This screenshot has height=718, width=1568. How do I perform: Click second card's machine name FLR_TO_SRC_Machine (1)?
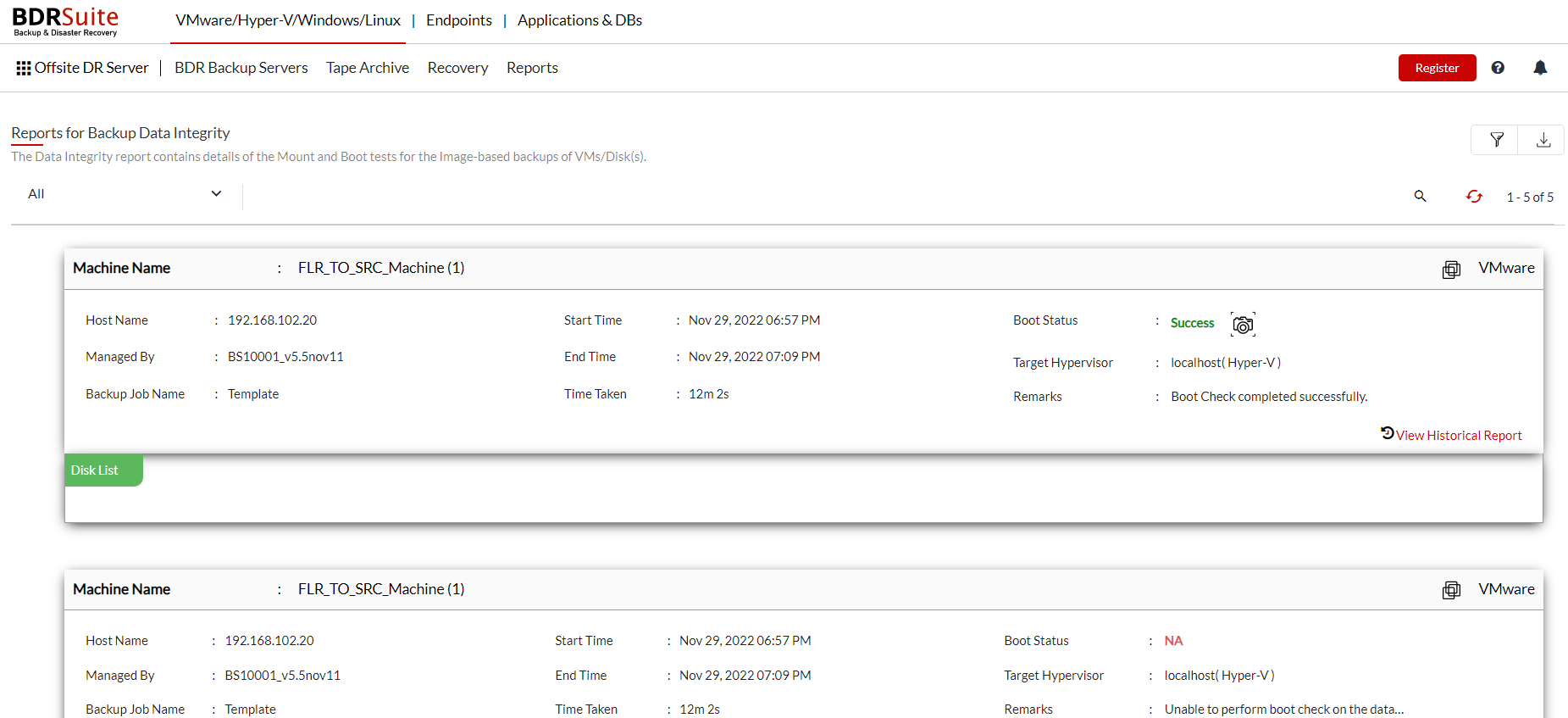[x=381, y=589]
